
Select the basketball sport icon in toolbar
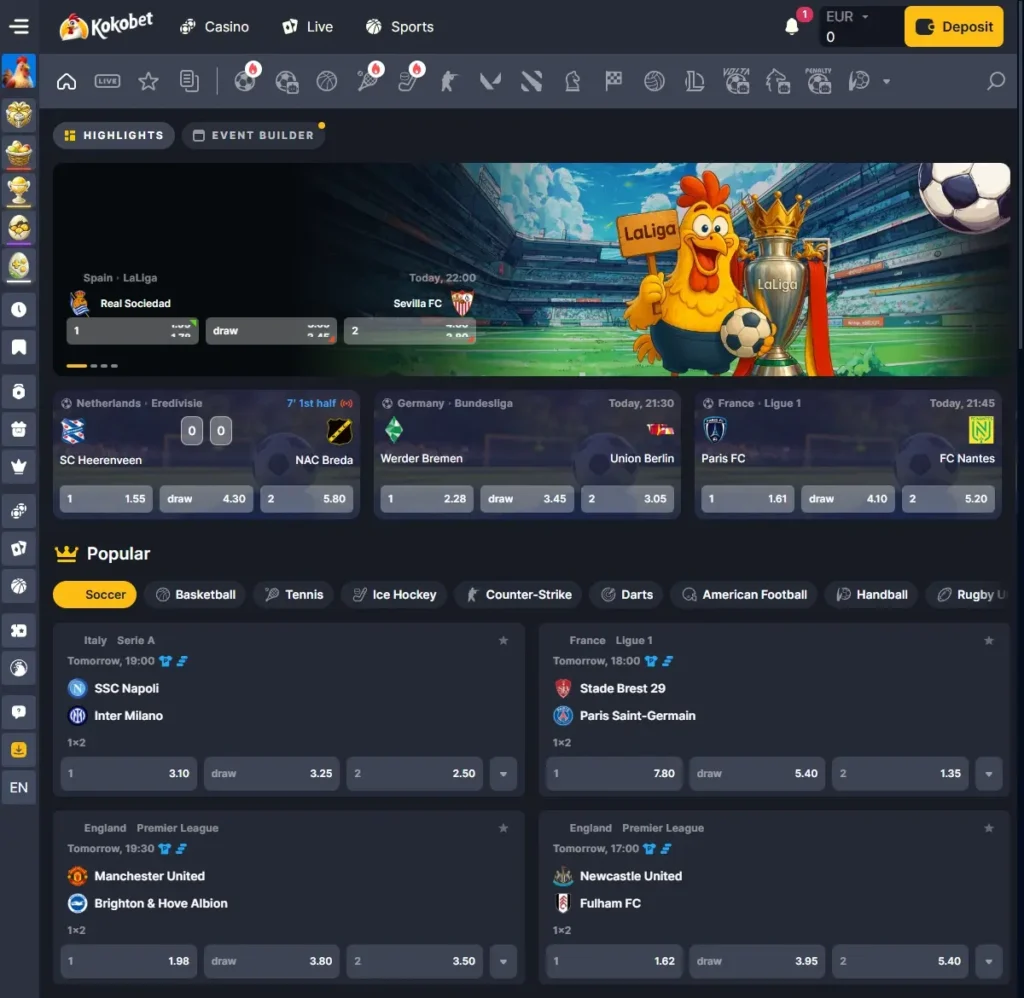point(327,81)
